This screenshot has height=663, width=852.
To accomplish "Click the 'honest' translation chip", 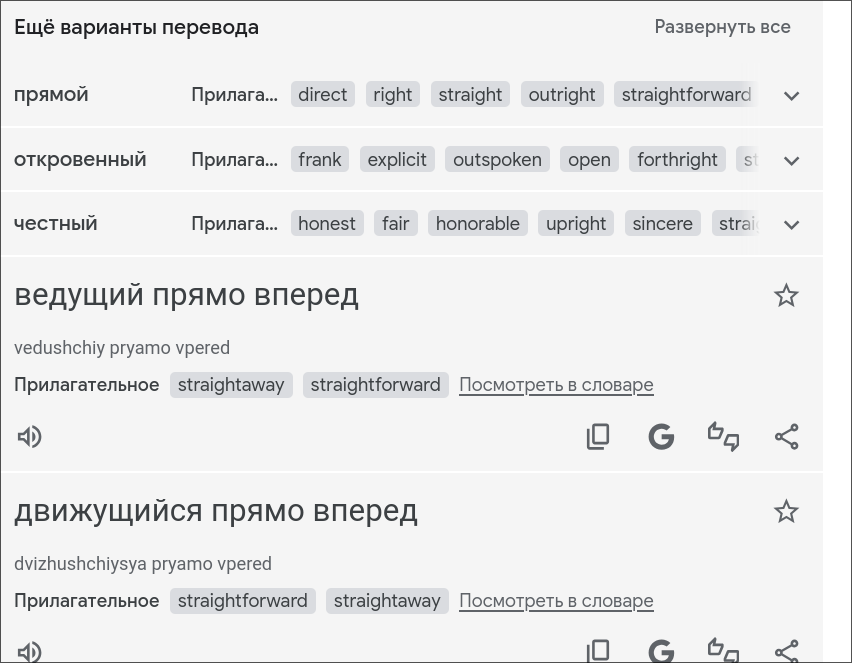I will tap(326, 224).
